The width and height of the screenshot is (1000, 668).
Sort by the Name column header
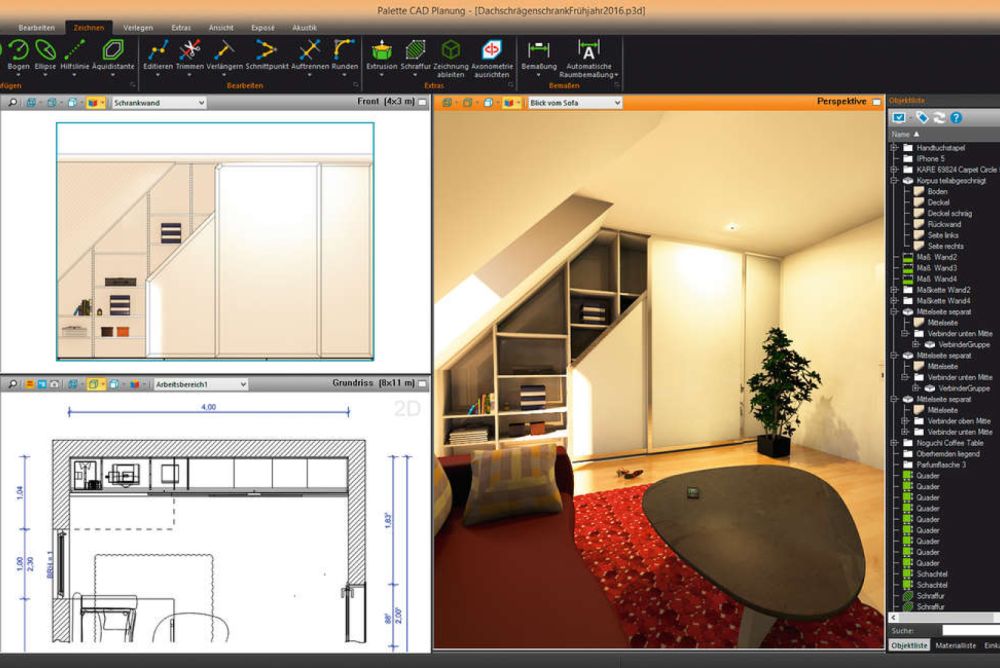click(x=901, y=134)
